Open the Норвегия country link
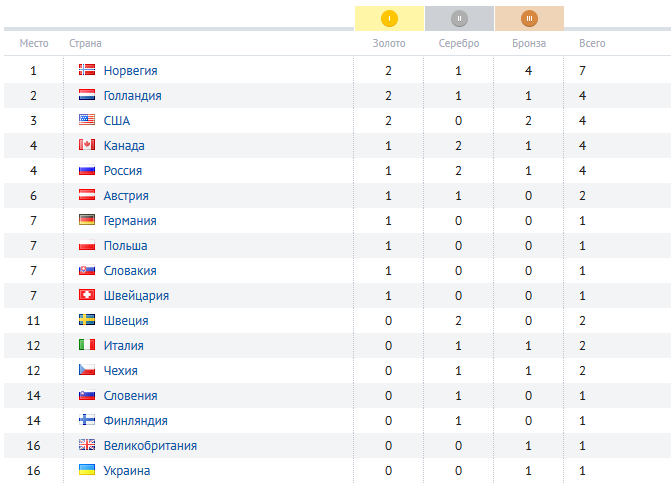This screenshot has width=671, height=497. [x=131, y=71]
